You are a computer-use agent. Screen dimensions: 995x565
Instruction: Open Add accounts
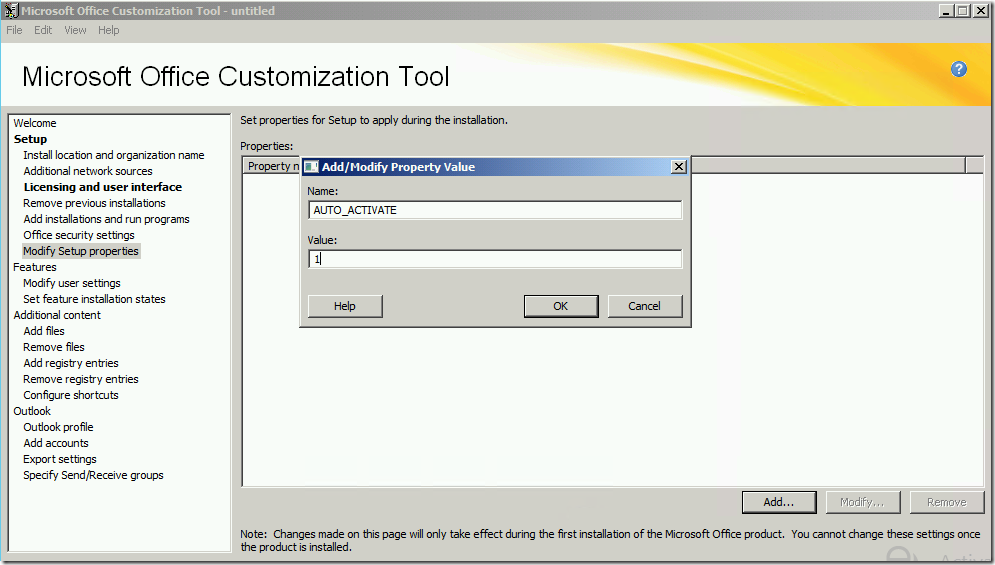(x=56, y=443)
